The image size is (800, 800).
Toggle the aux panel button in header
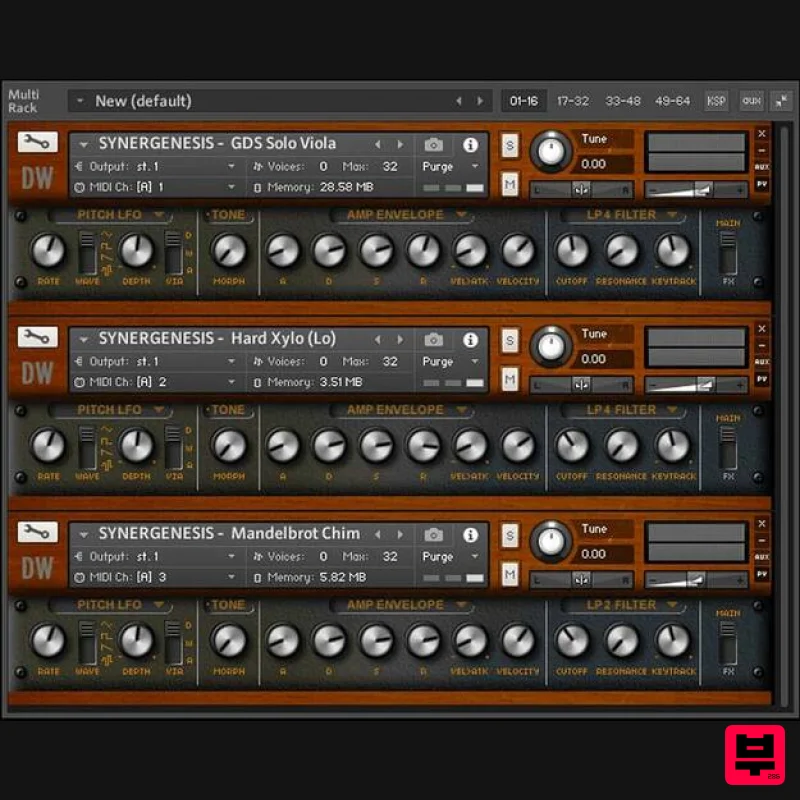pyautogui.click(x=752, y=101)
